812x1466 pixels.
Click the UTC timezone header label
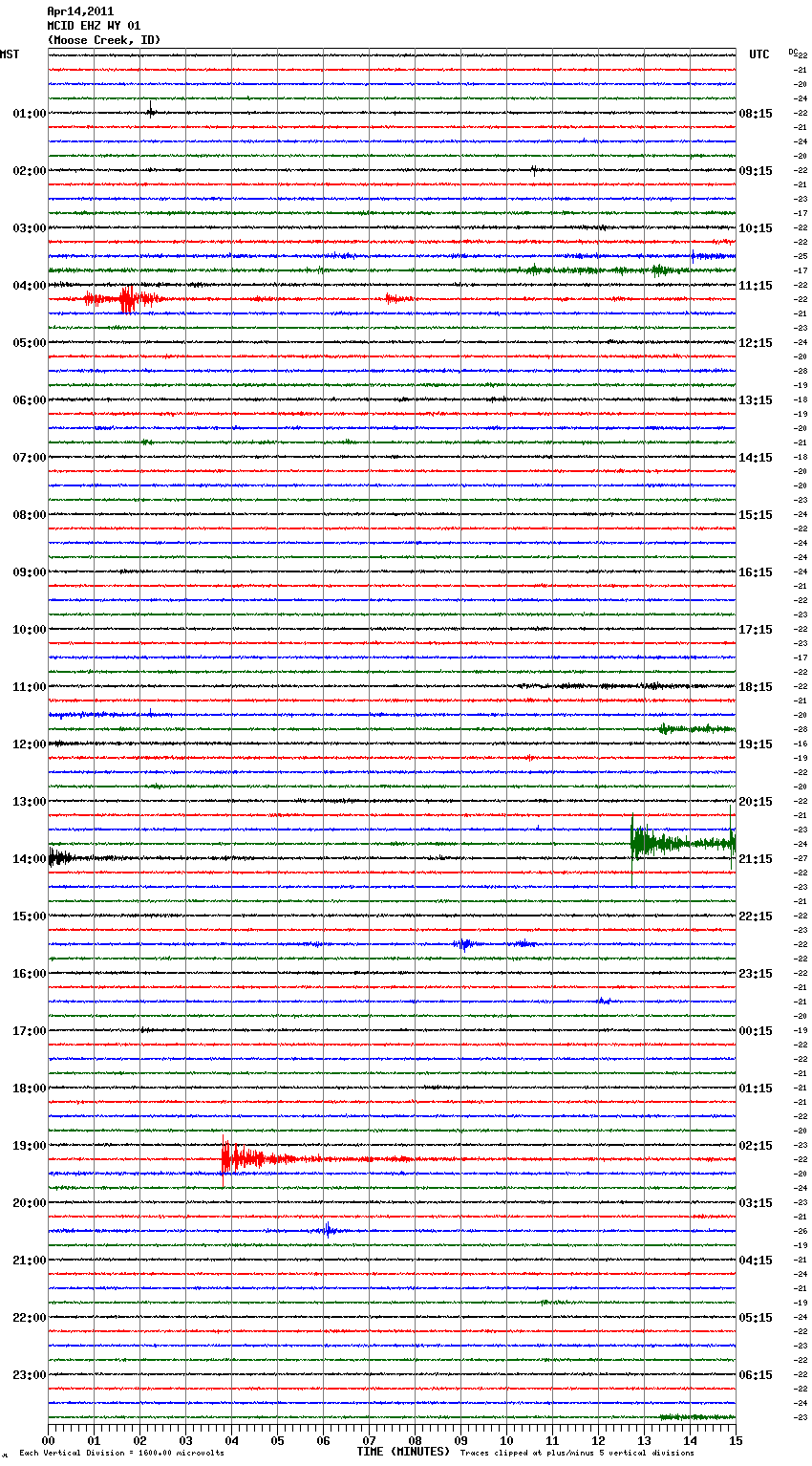pyautogui.click(x=759, y=54)
